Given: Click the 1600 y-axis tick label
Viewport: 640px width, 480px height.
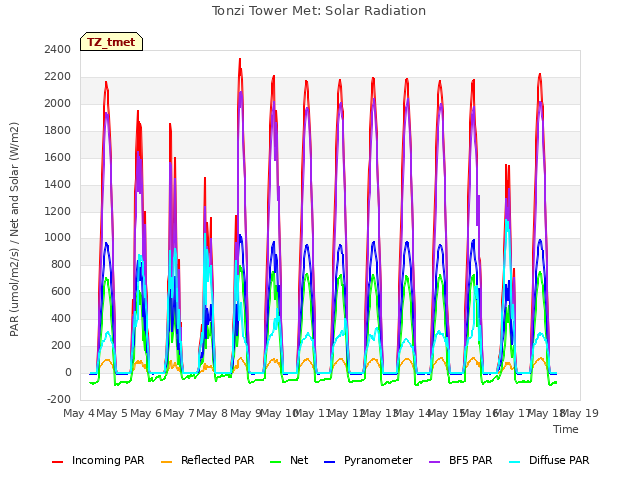Looking at the screenshot, I should [58, 157].
